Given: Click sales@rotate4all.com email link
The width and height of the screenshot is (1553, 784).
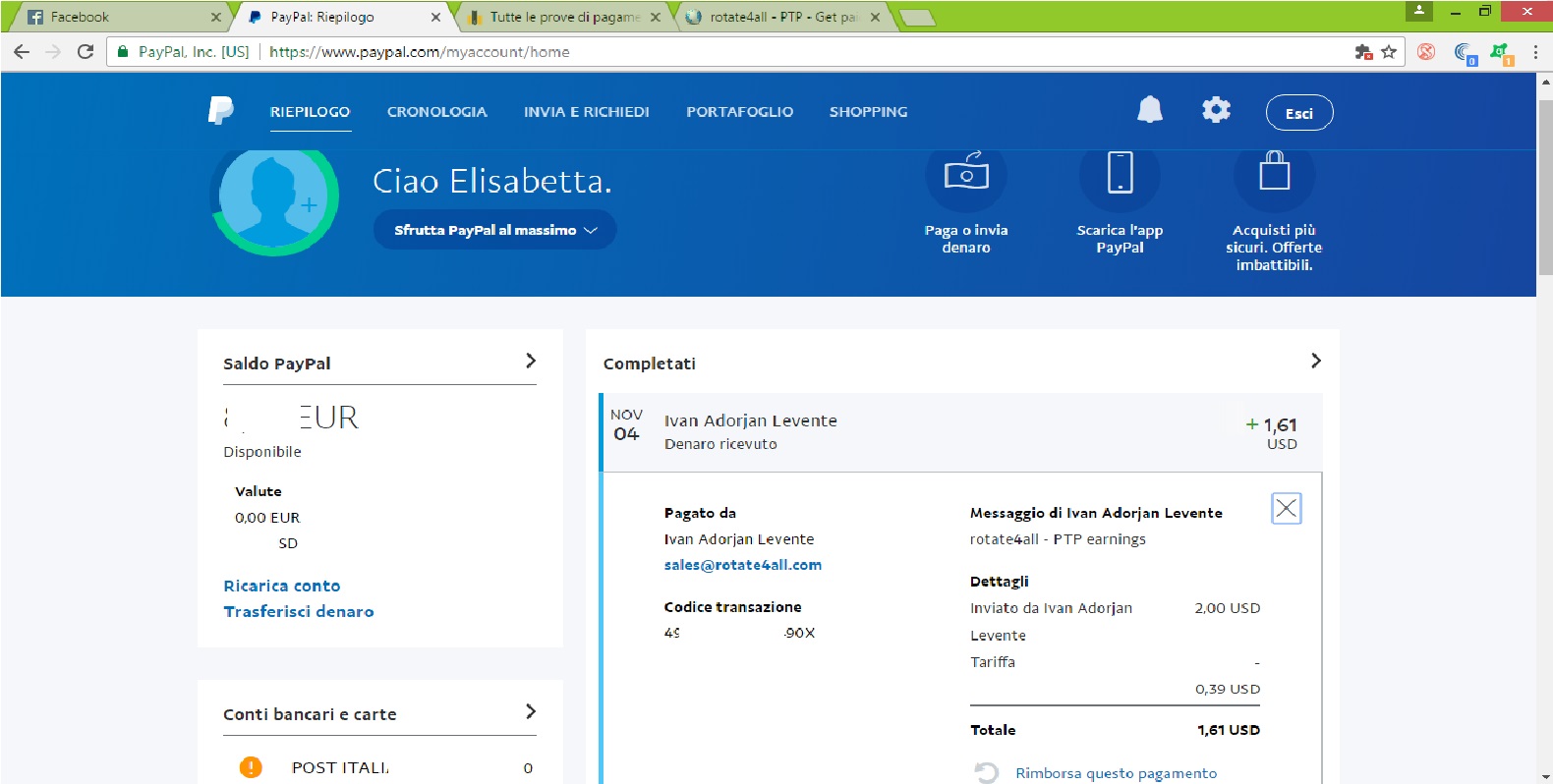Looking at the screenshot, I should [x=743, y=565].
